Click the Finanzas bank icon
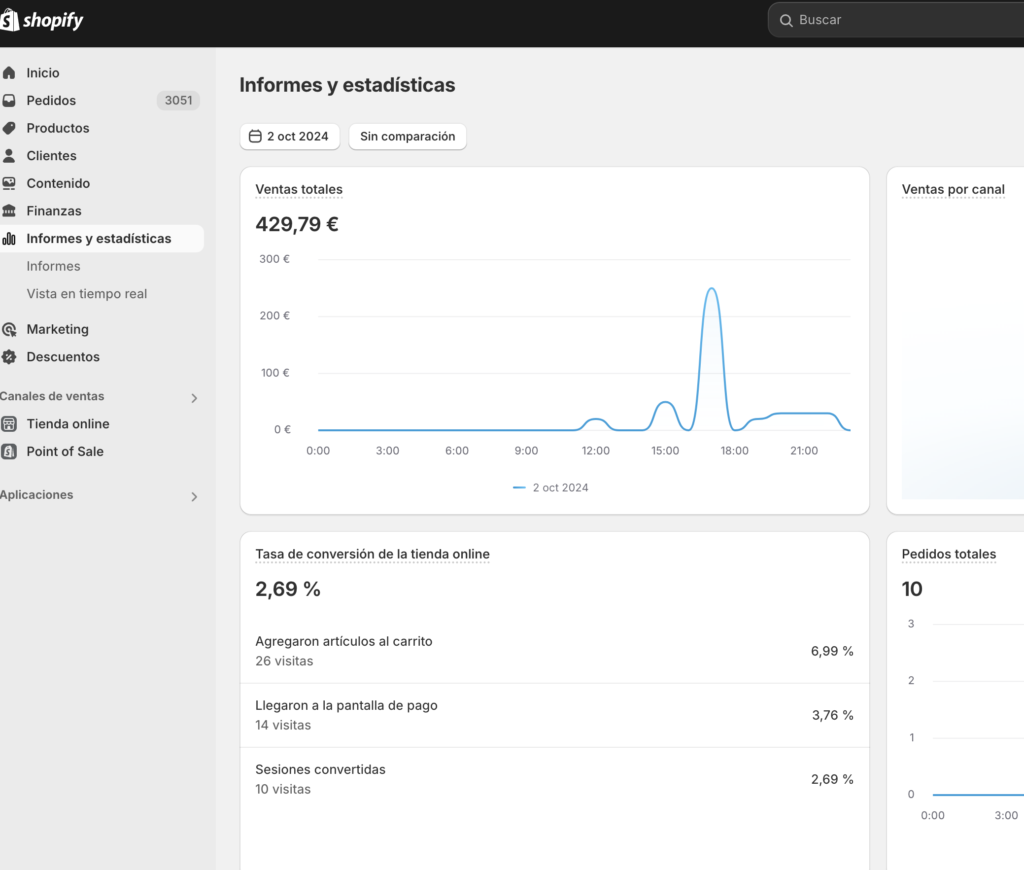 (9, 211)
